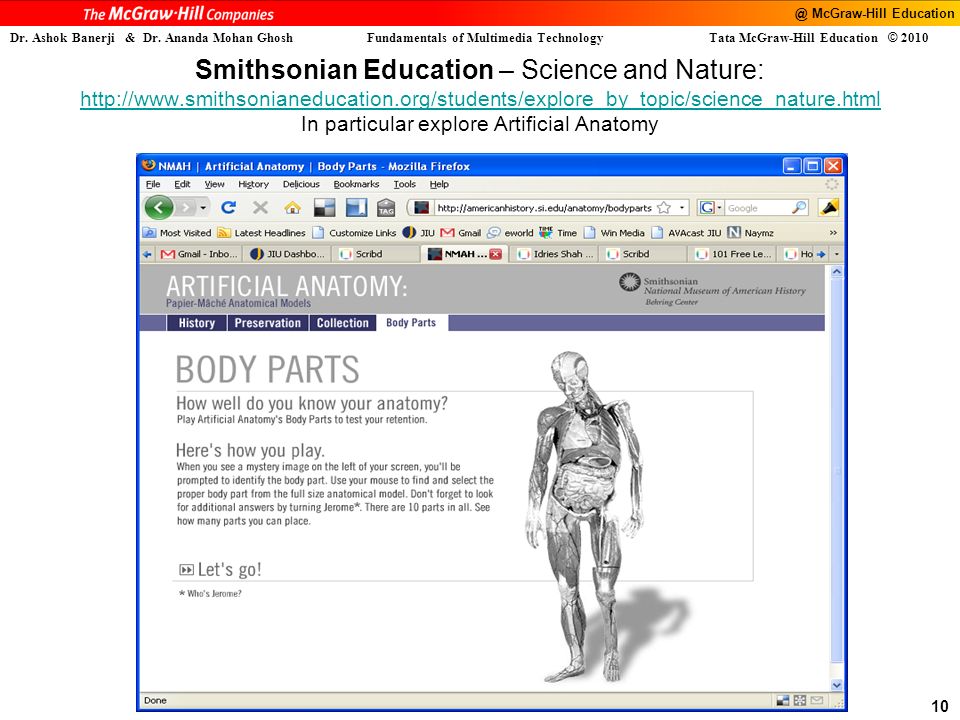This screenshot has width=960, height=720.
Task: Open the Edit menu
Action: tap(182, 184)
